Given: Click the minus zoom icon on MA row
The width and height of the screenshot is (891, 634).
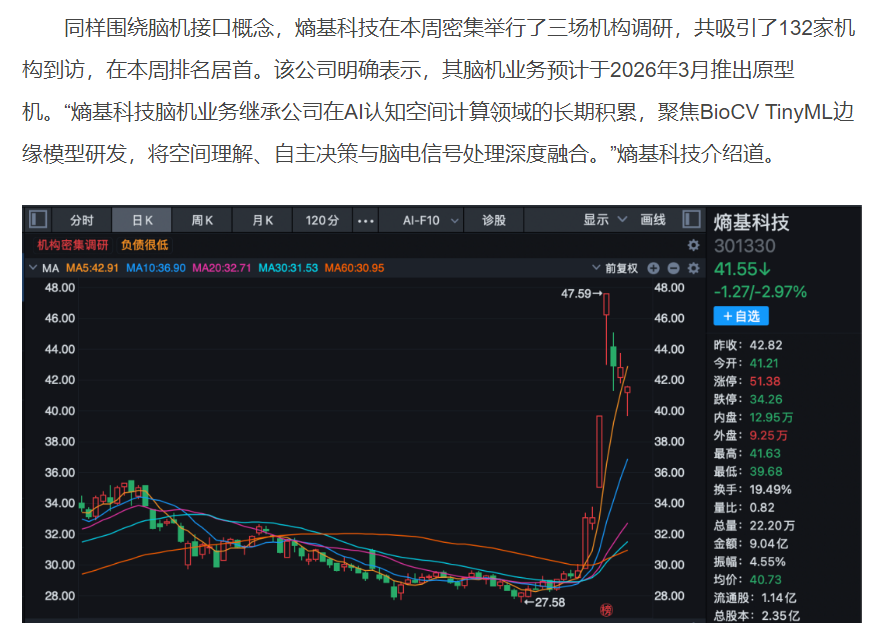Looking at the screenshot, I should pos(674,268).
